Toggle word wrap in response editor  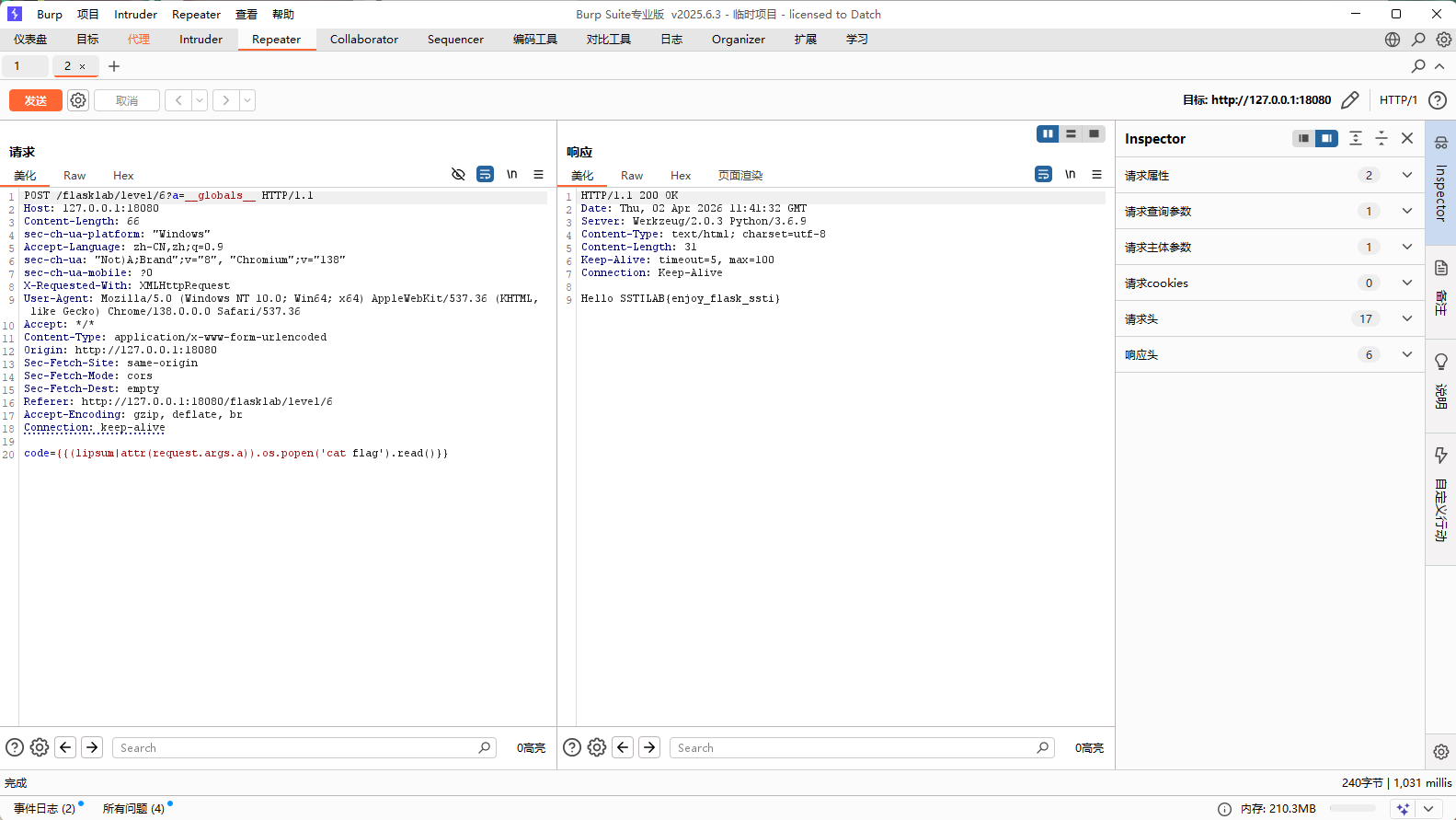pos(1043,174)
